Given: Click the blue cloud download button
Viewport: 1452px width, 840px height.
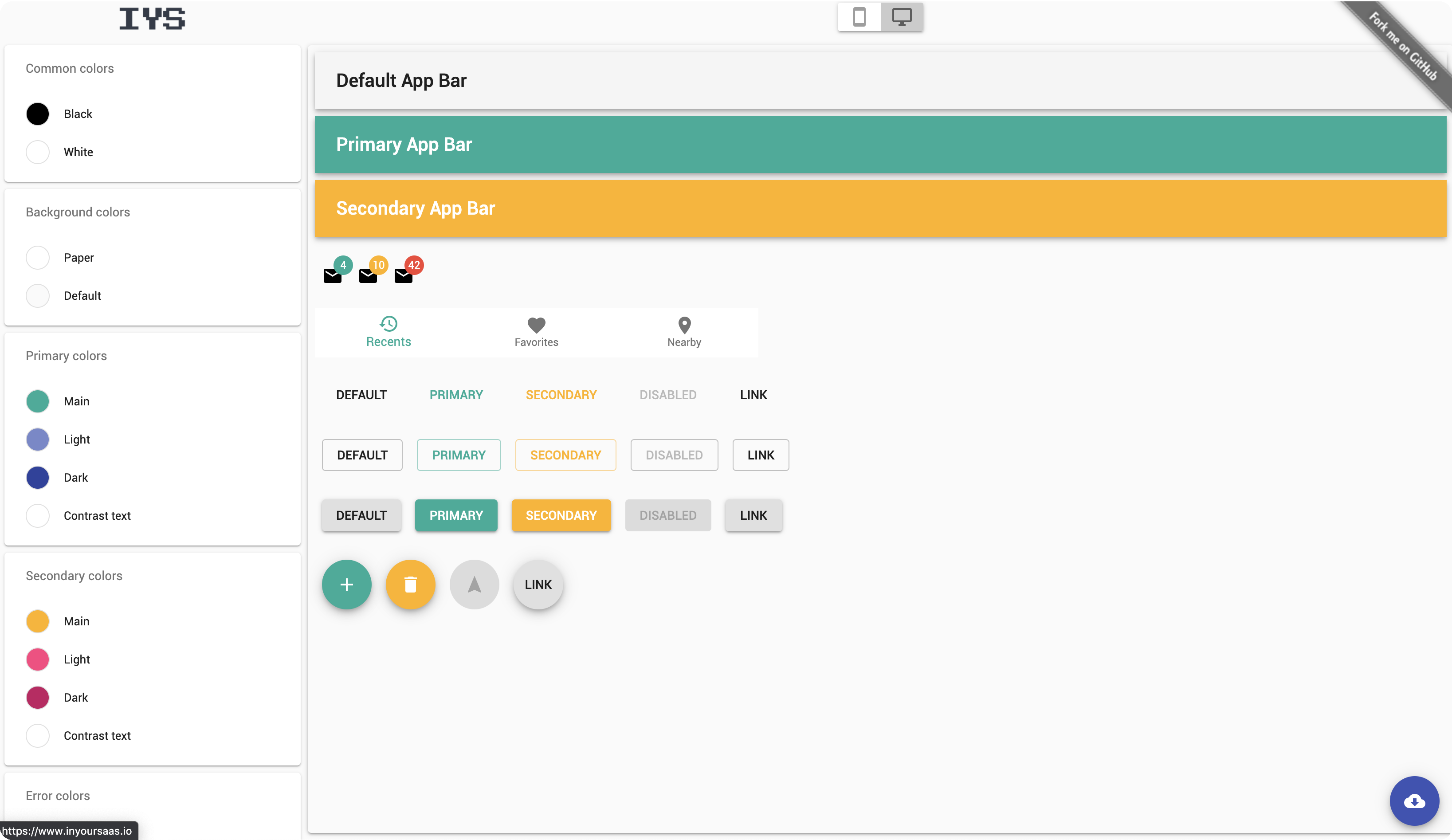Looking at the screenshot, I should click(x=1414, y=801).
